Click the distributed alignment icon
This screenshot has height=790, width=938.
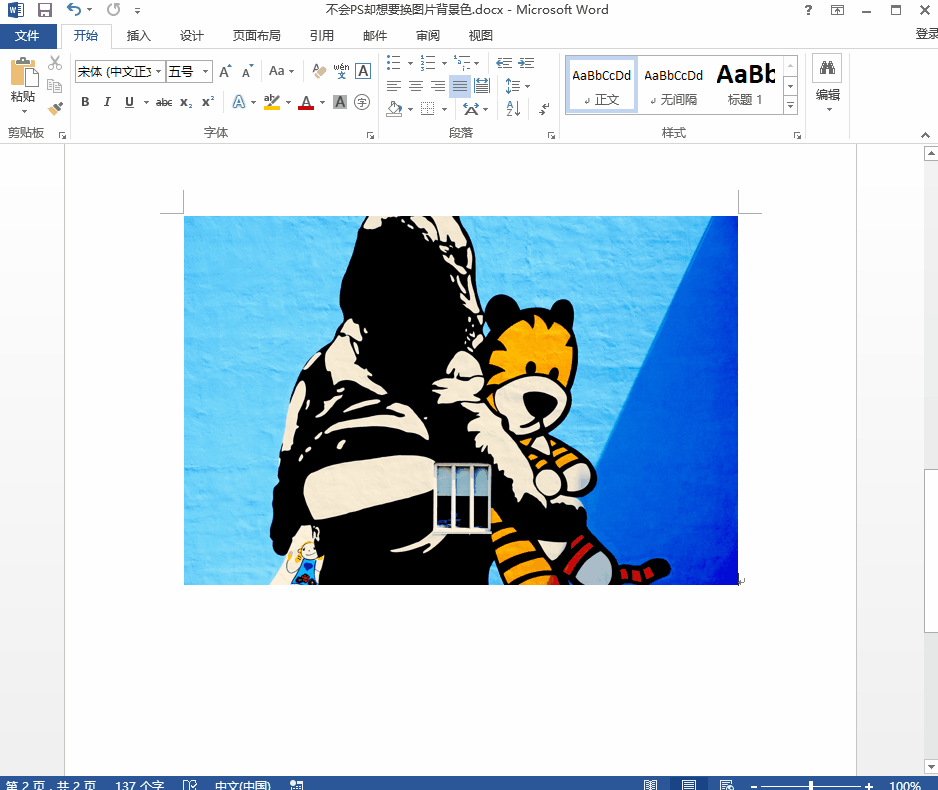pyautogui.click(x=482, y=86)
